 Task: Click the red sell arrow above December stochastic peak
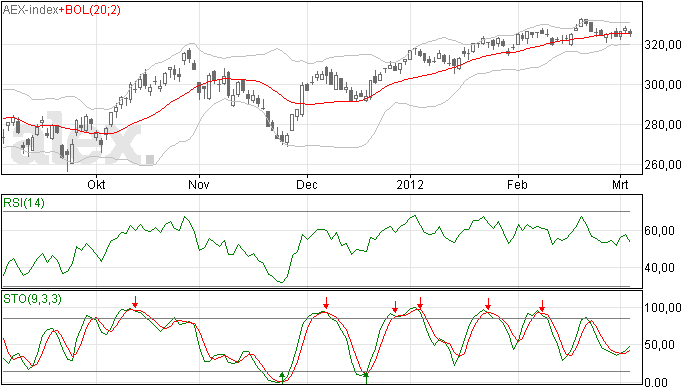point(326,303)
